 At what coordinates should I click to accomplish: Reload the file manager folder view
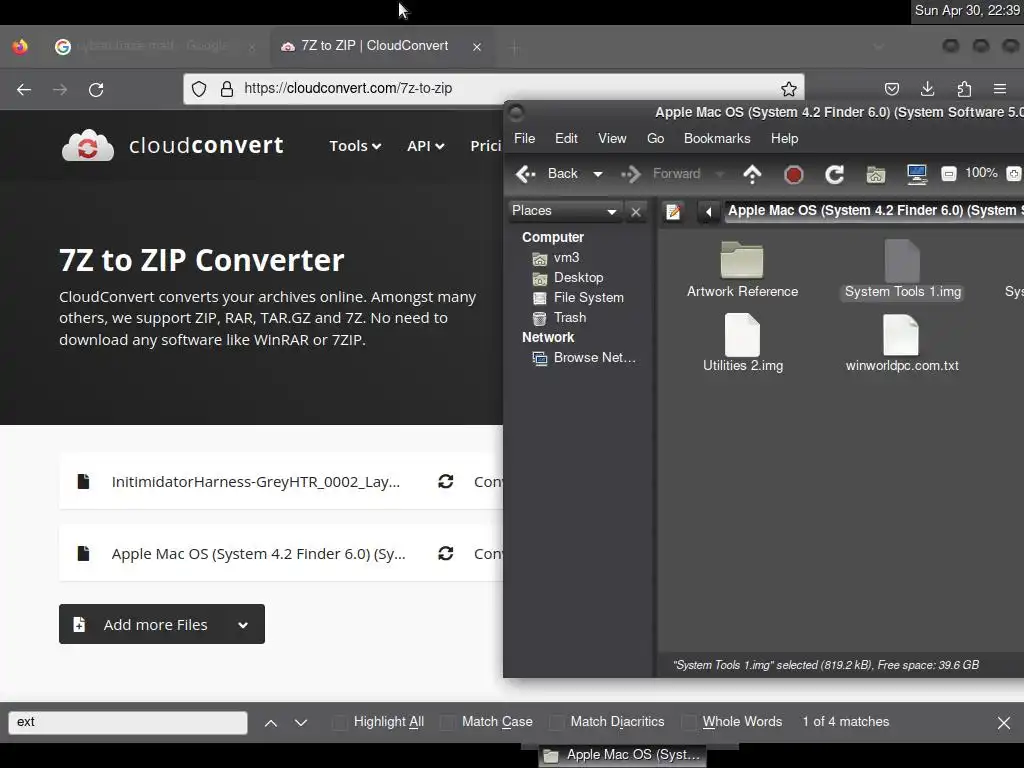point(835,174)
